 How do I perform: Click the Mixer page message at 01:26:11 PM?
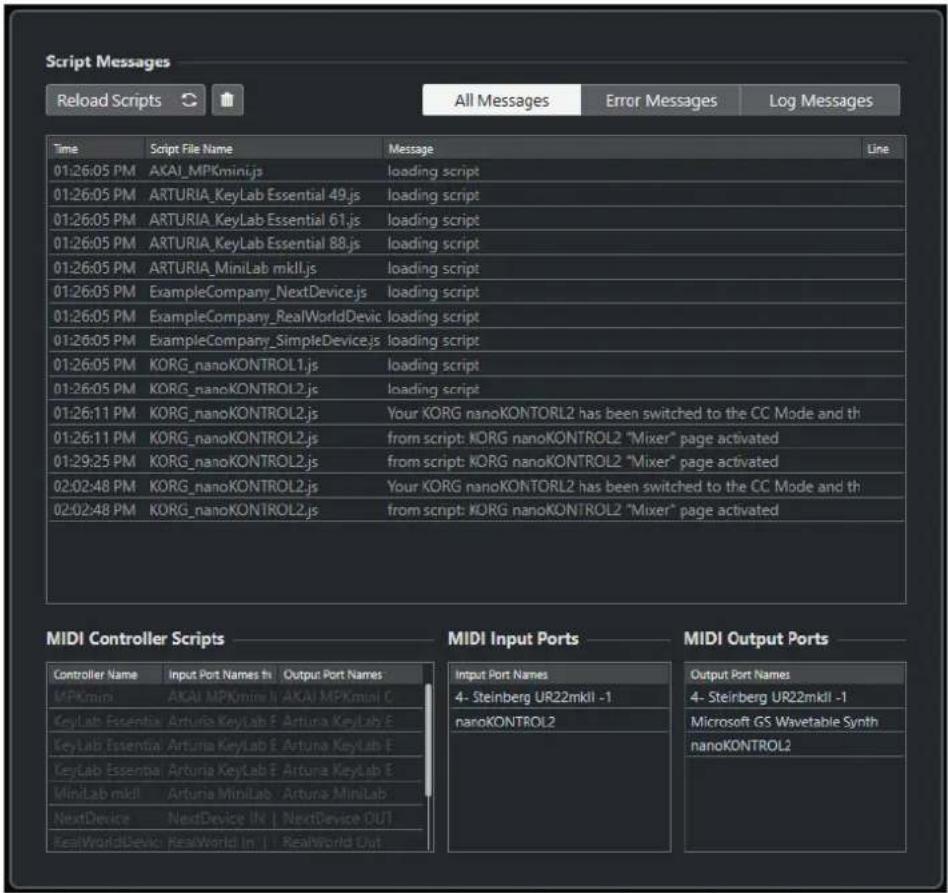tap(583, 438)
